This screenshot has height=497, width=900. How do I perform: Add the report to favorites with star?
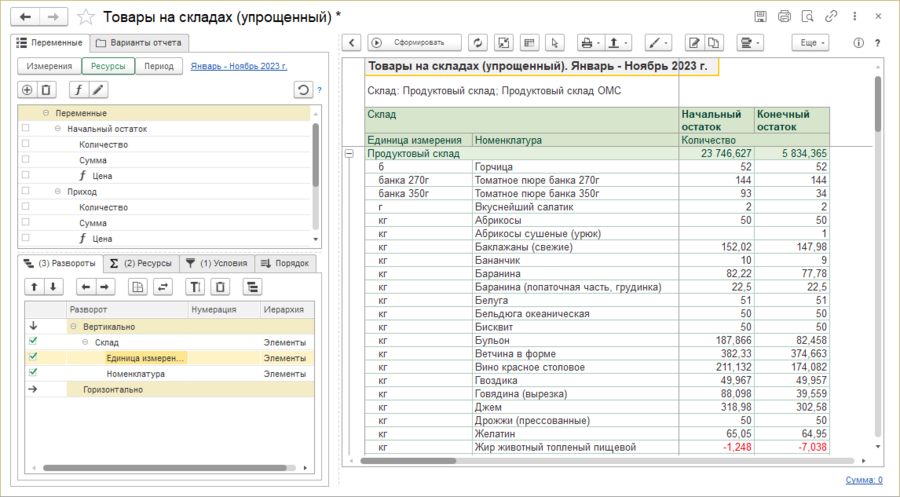click(x=87, y=17)
